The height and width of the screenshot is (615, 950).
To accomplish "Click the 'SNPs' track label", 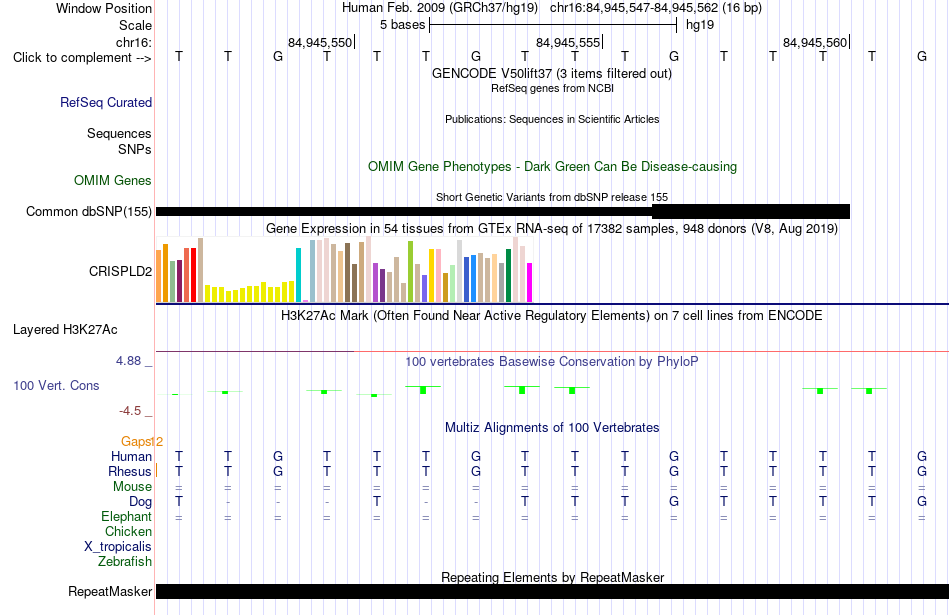I will (x=135, y=149).
